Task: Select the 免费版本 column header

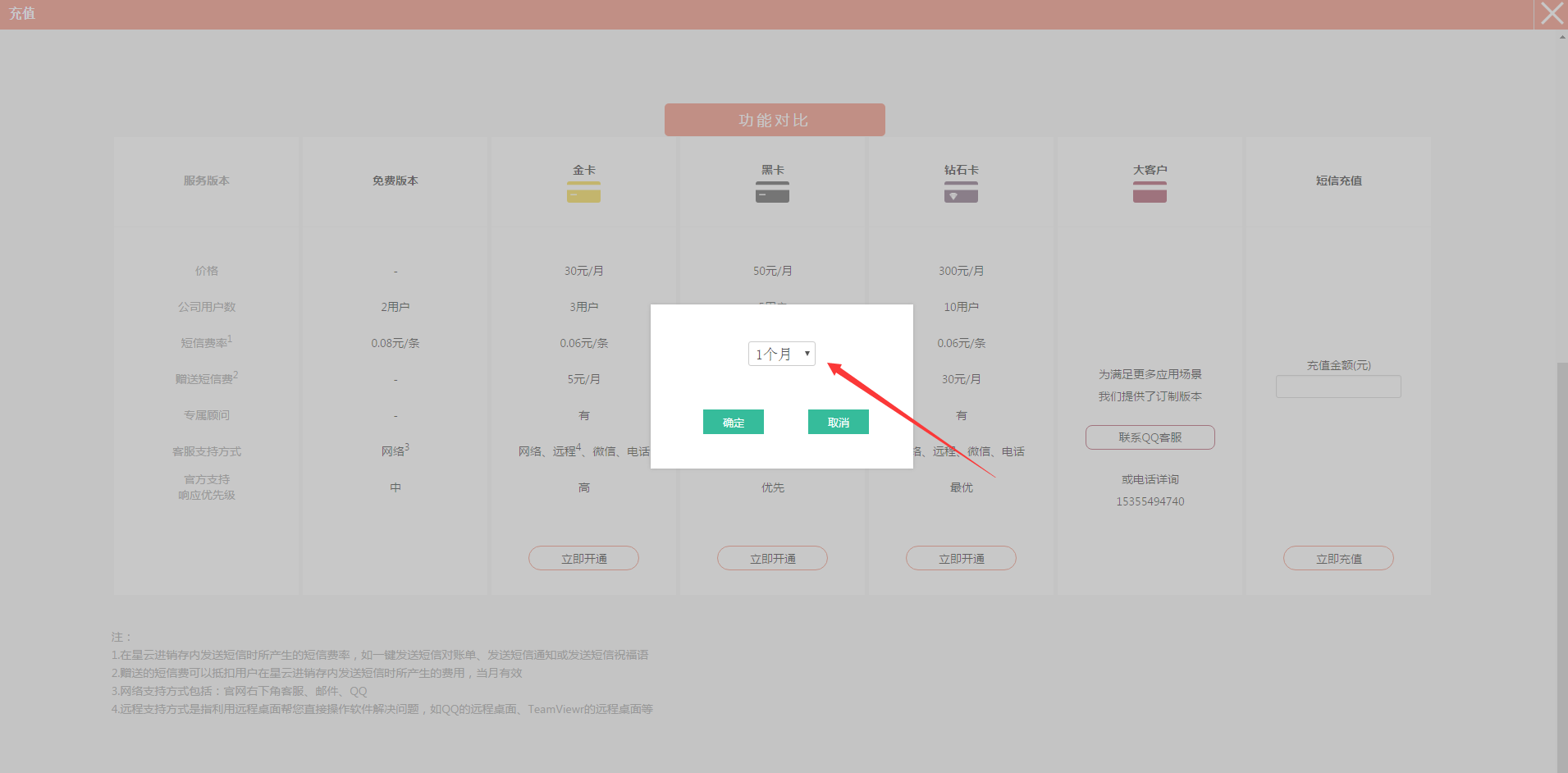Action: tap(395, 181)
